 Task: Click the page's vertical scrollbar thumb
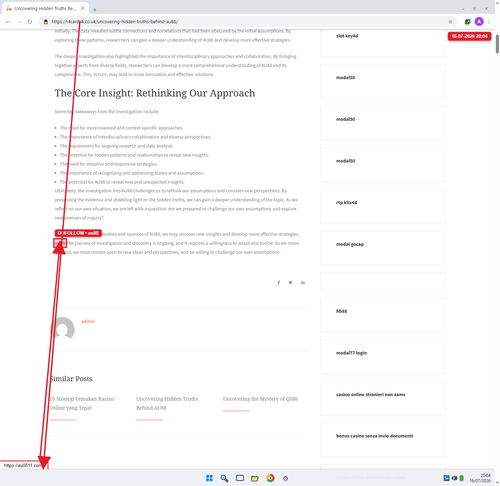pos(497,44)
